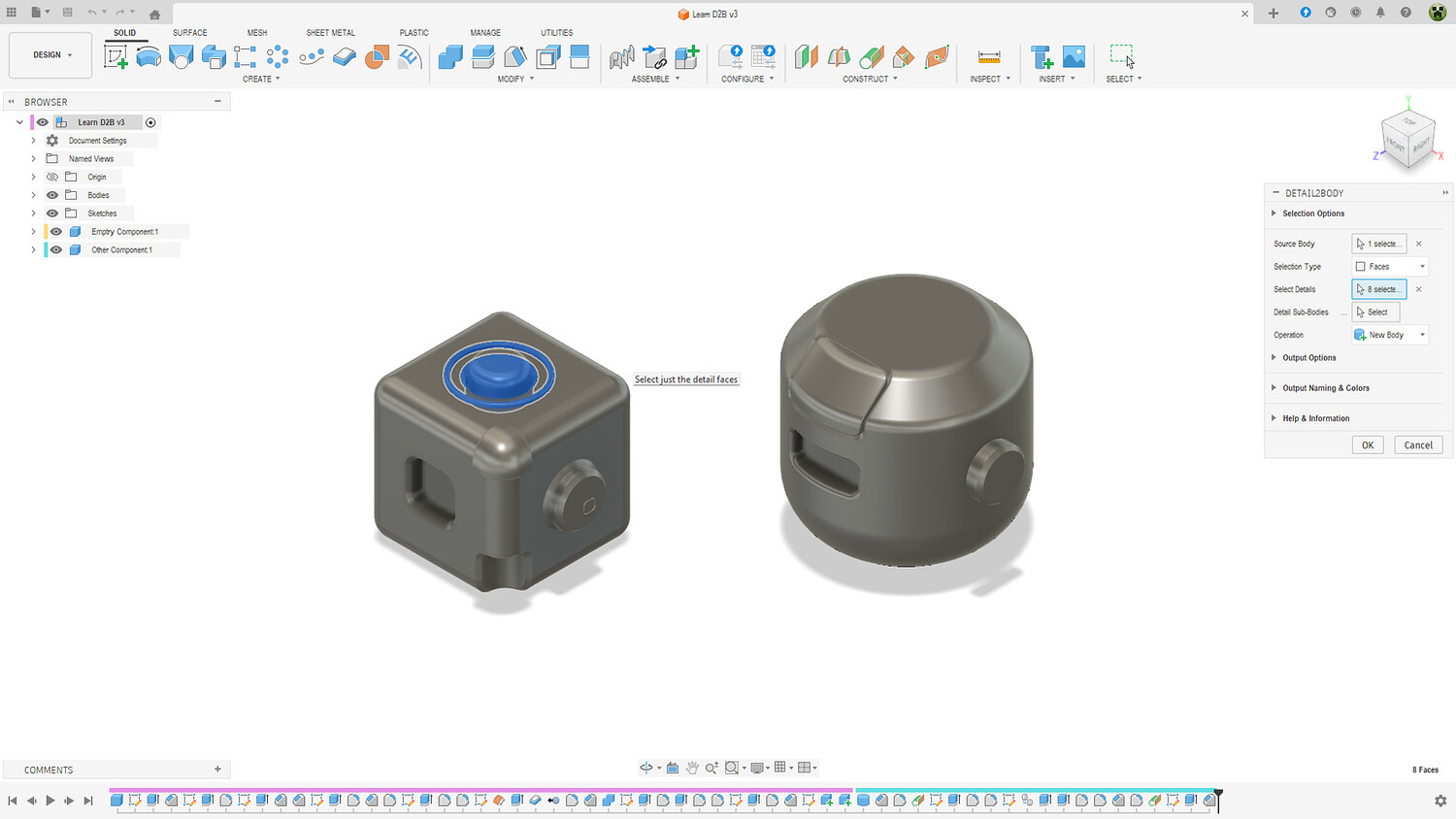Play the timeline
The image size is (1456, 819).
pyautogui.click(x=50, y=801)
